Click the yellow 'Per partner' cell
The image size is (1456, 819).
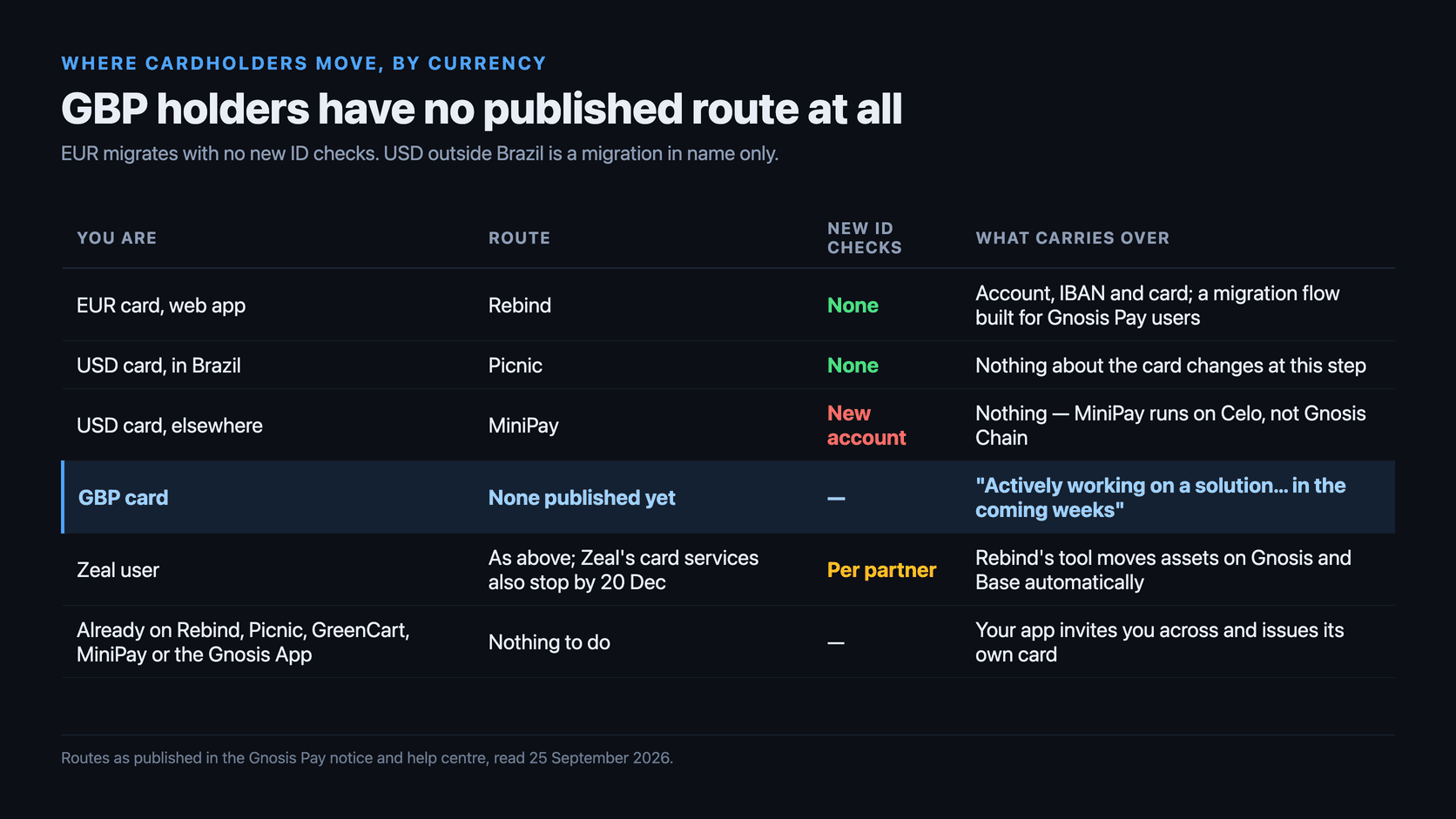[x=881, y=570]
